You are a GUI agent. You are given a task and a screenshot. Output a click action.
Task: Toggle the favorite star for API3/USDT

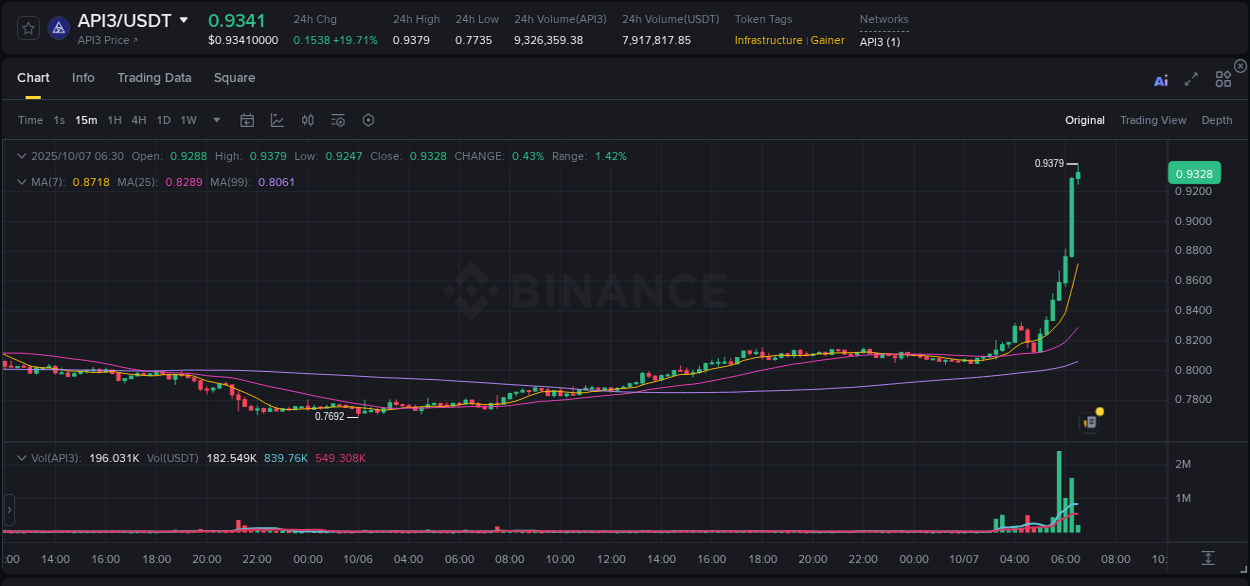[x=28, y=28]
